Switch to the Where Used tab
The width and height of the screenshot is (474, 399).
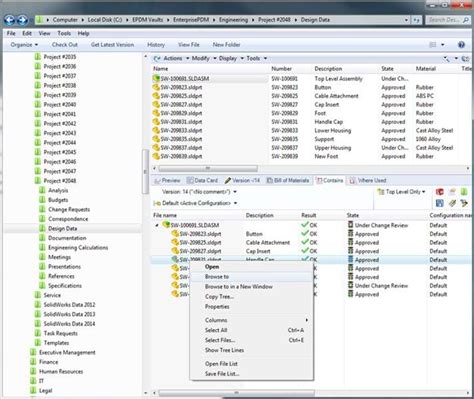[x=368, y=180]
